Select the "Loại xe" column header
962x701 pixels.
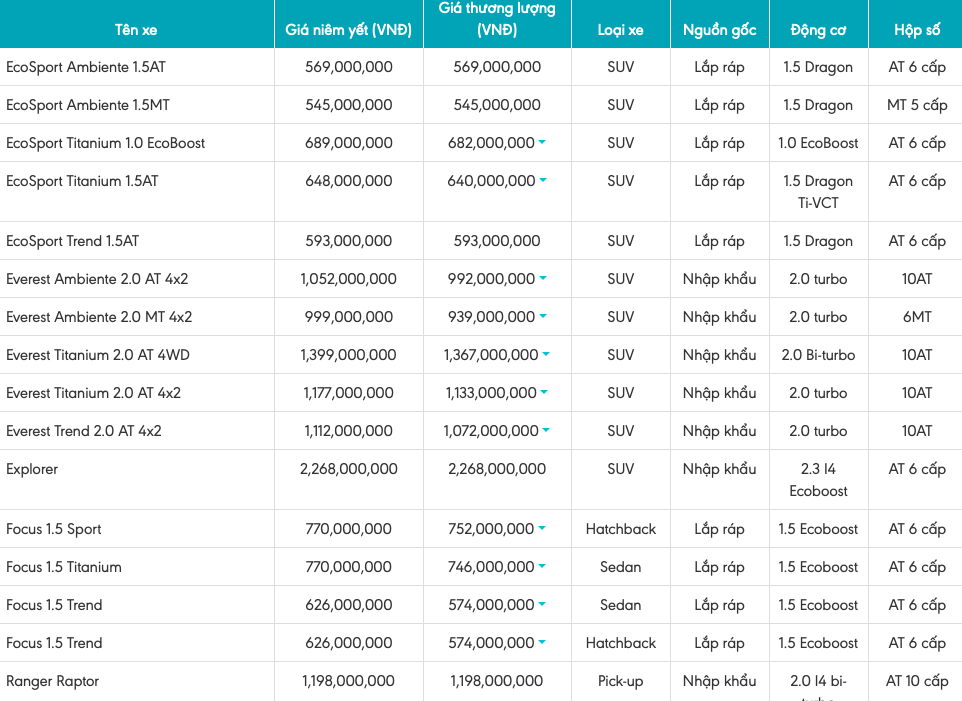click(x=620, y=30)
